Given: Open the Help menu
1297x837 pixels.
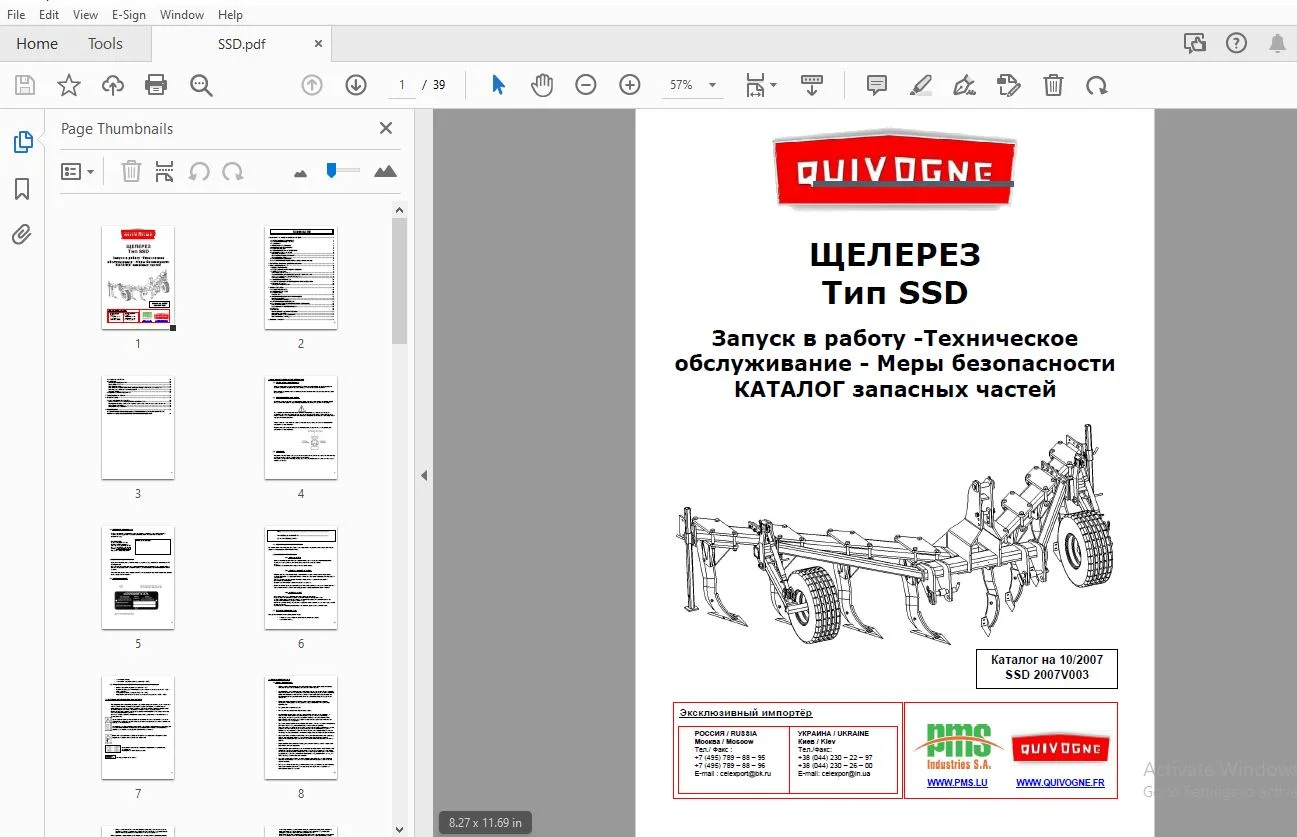Looking at the screenshot, I should (x=230, y=15).
